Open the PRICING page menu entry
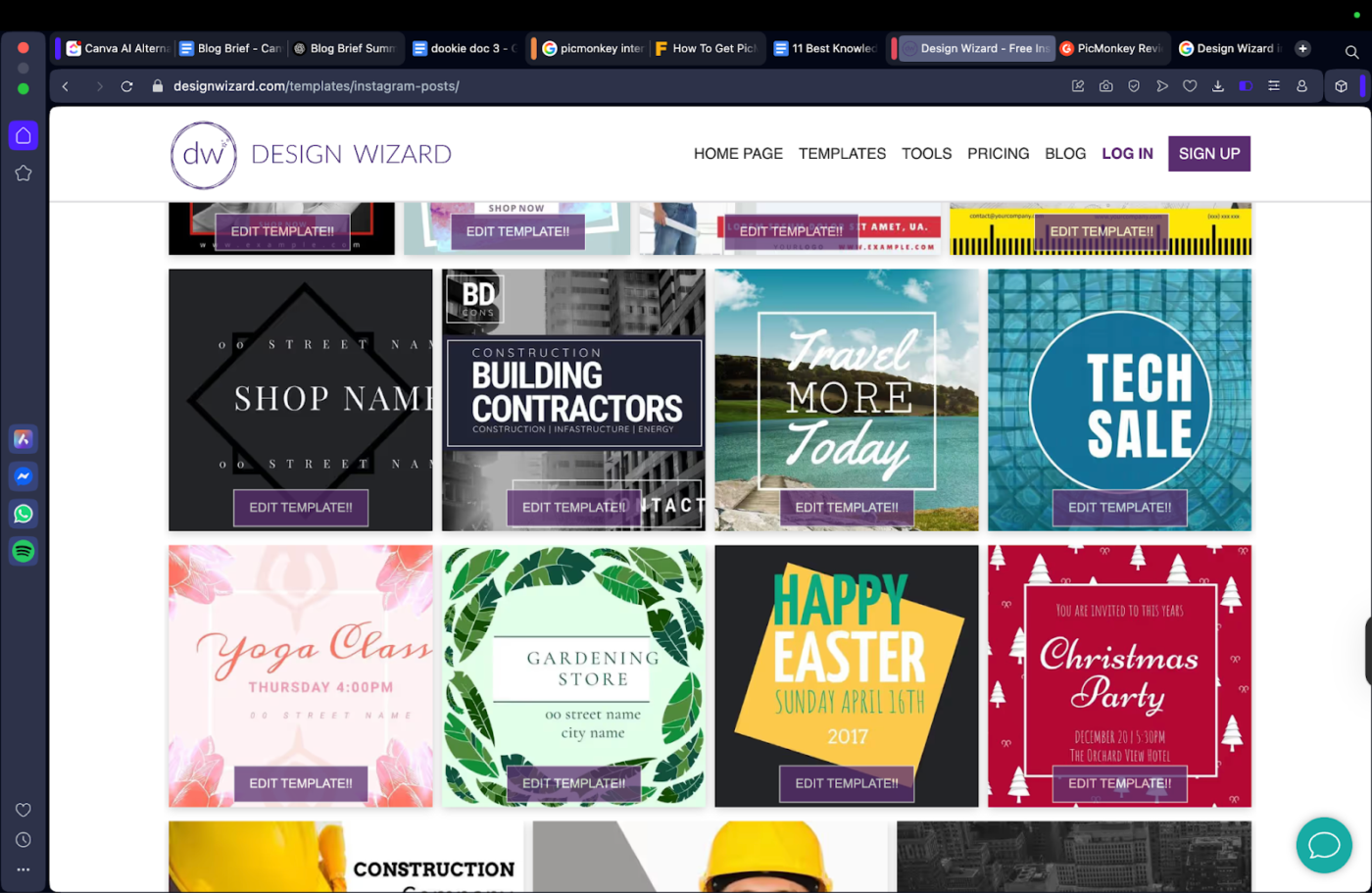Viewport: 1372px width, 893px height. point(998,154)
